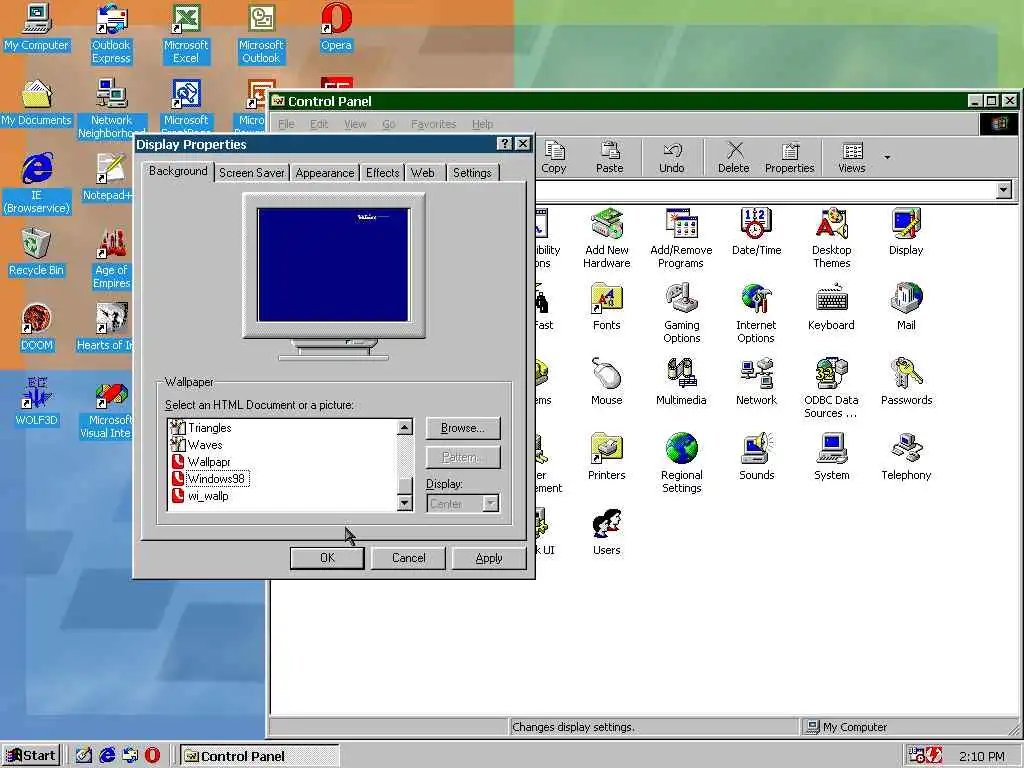Open the Multimedia applet
Image resolution: width=1024 pixels, height=768 pixels.
[x=681, y=381]
